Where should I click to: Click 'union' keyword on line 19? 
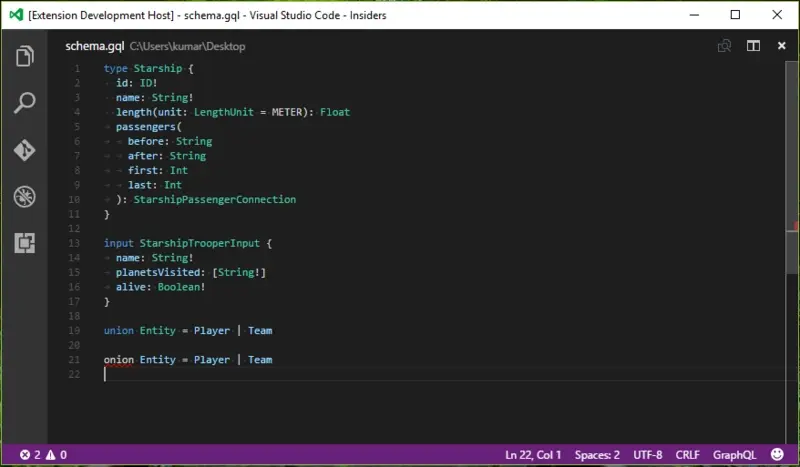click(118, 331)
